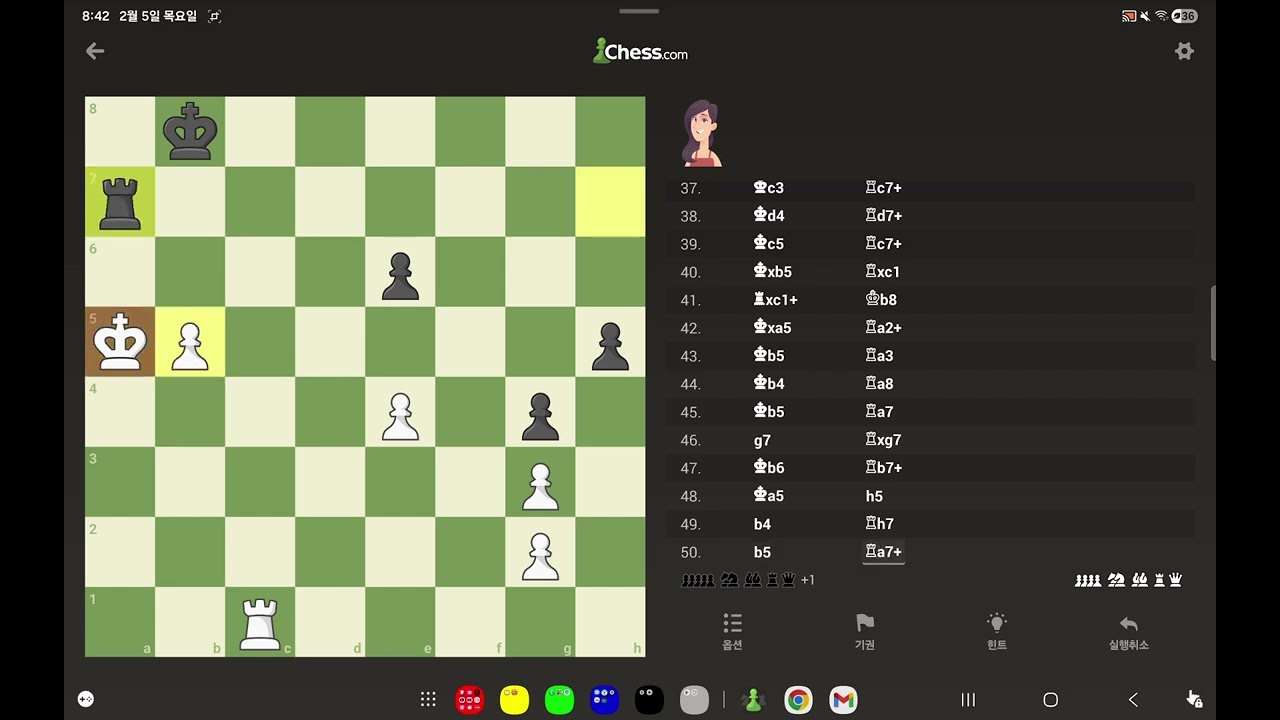Jump to move 44 white's Kb4

pyautogui.click(x=768, y=384)
